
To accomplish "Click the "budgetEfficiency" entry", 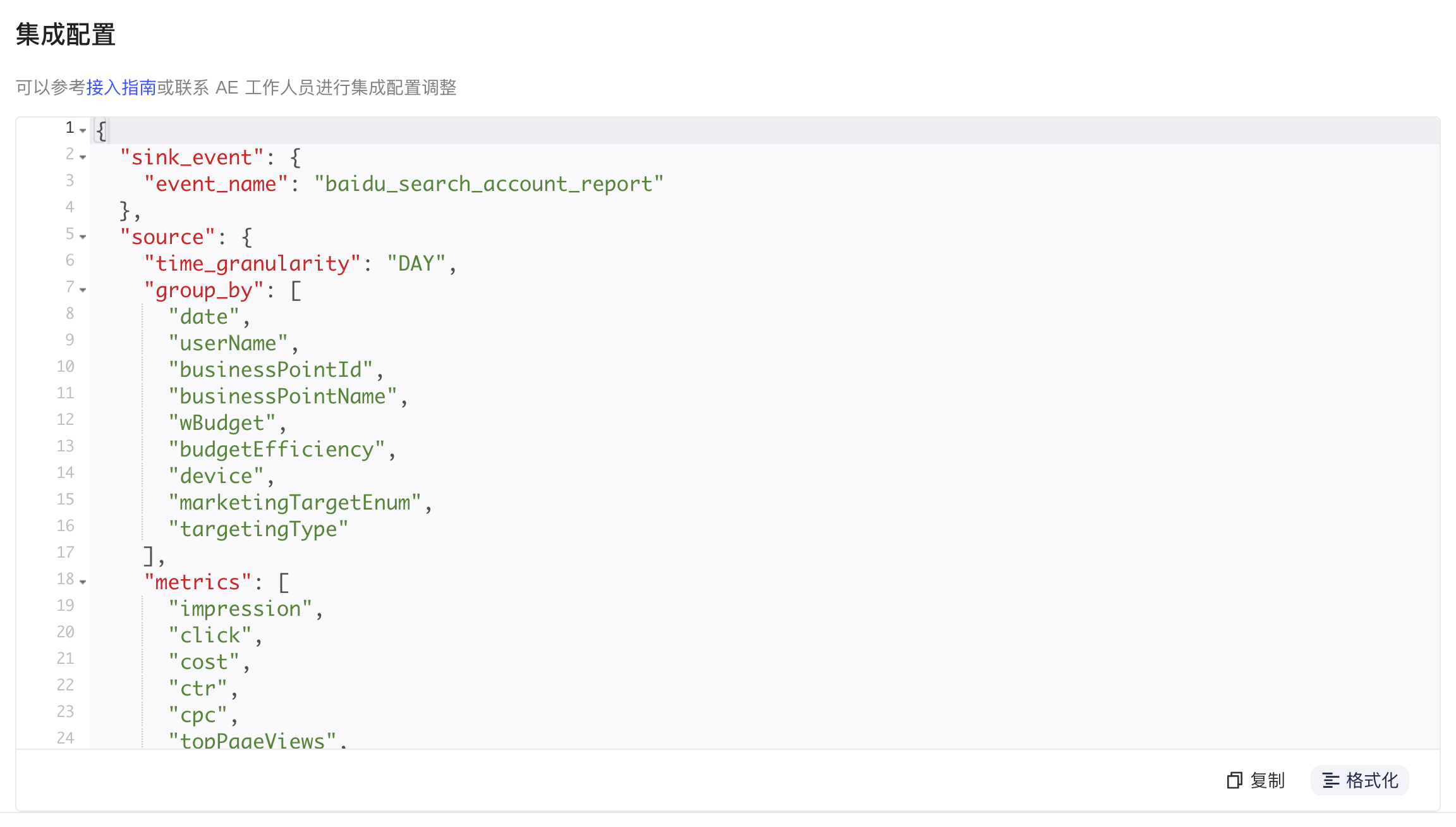I will coord(276,449).
